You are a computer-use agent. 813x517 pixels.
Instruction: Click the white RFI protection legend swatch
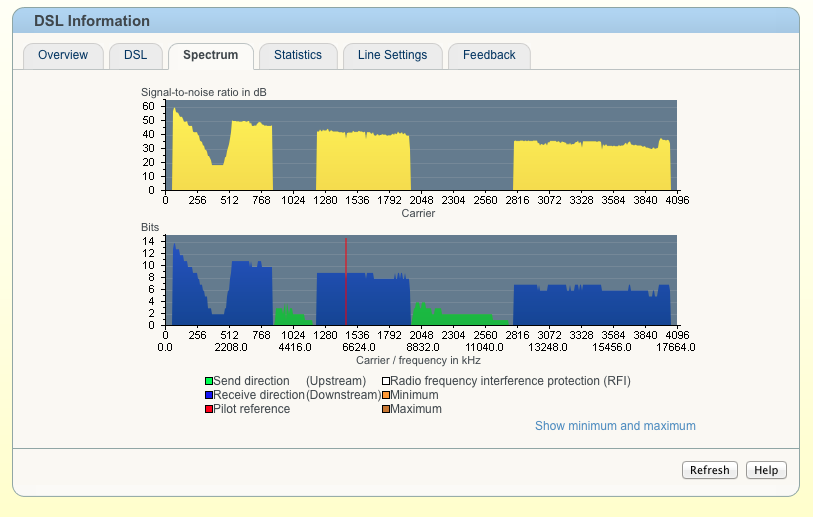pos(386,381)
